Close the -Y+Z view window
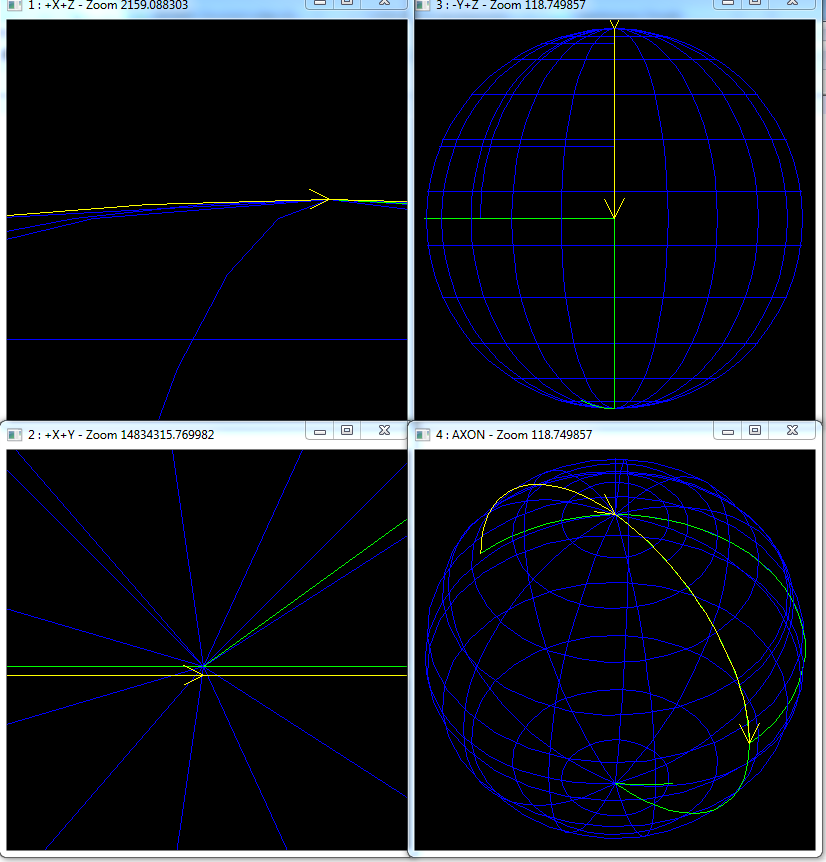The height and width of the screenshot is (862, 826). coord(791,3)
